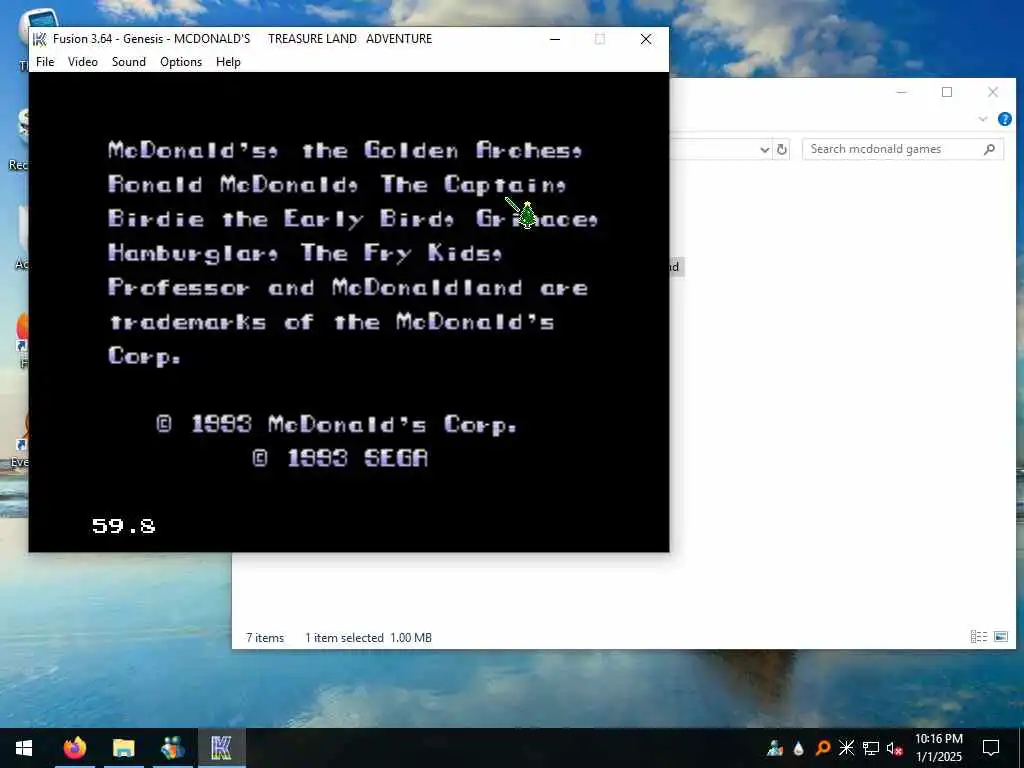Screen dimensions: 1024x768
Task: Refresh the File Explorer folder view
Action: (782, 150)
